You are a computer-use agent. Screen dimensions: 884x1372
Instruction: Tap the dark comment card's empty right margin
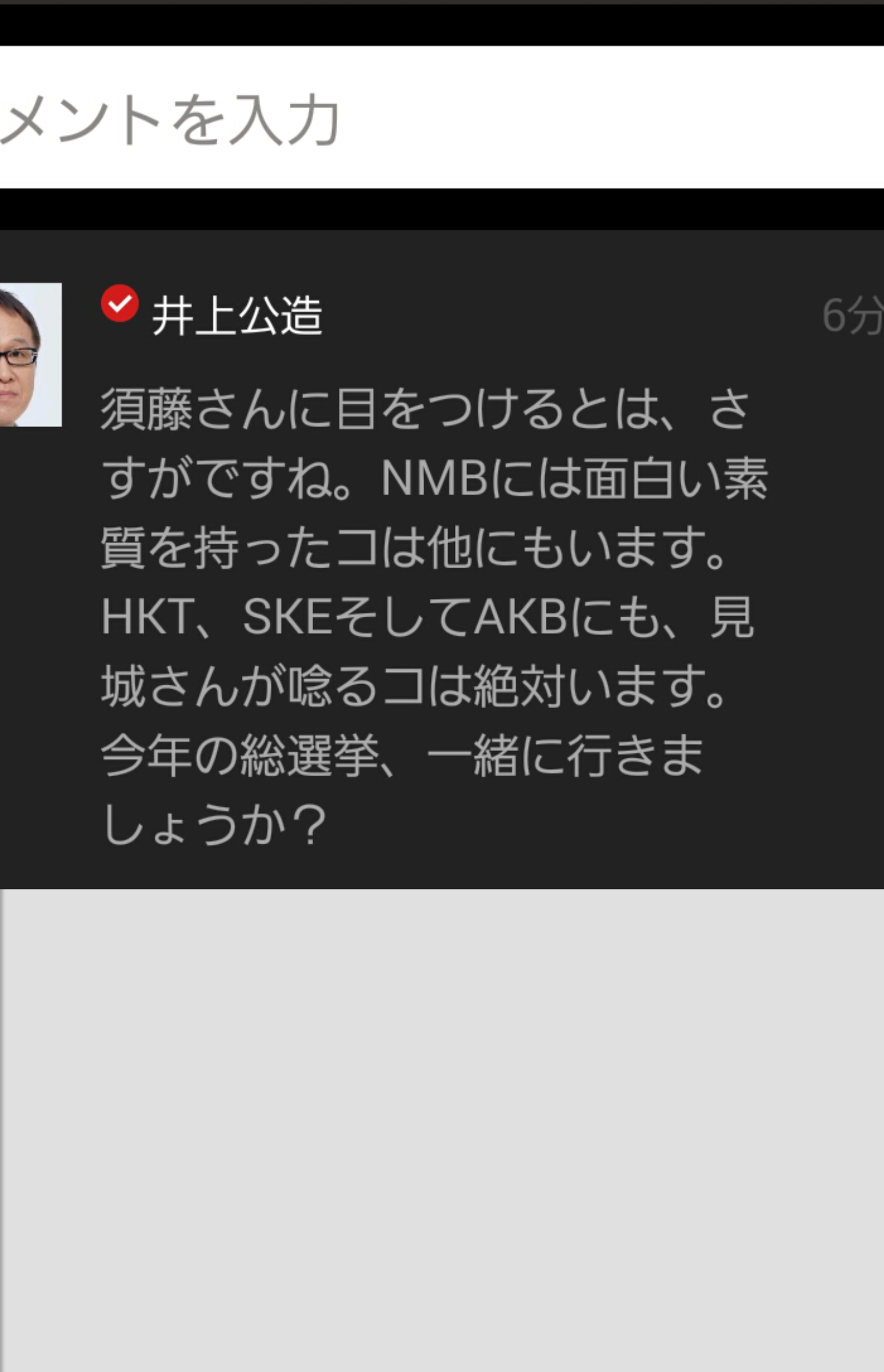(826, 614)
